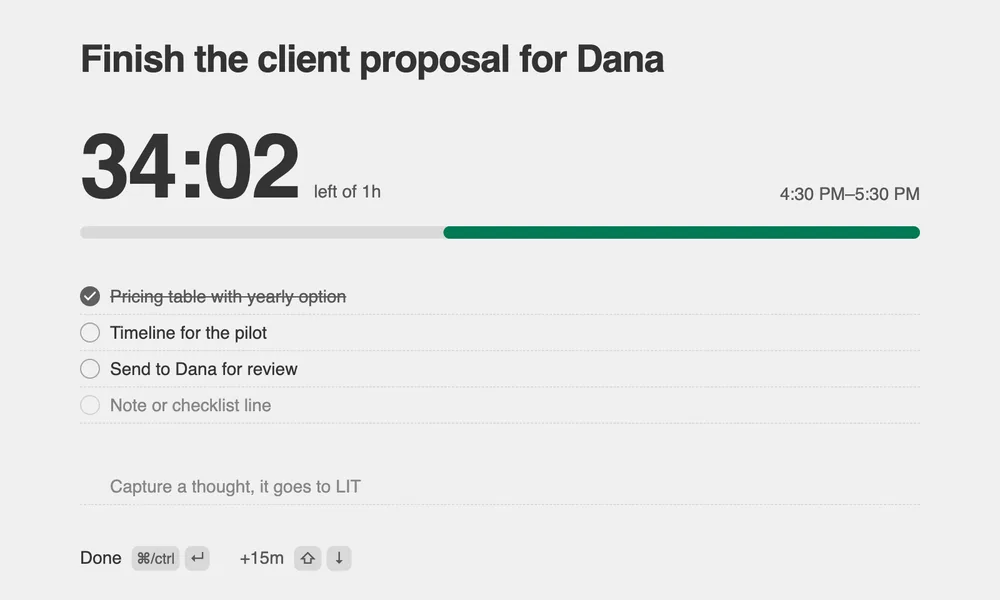Uncheck the Pricing table with yearly option item
The height and width of the screenshot is (600, 1000).
pos(90,296)
